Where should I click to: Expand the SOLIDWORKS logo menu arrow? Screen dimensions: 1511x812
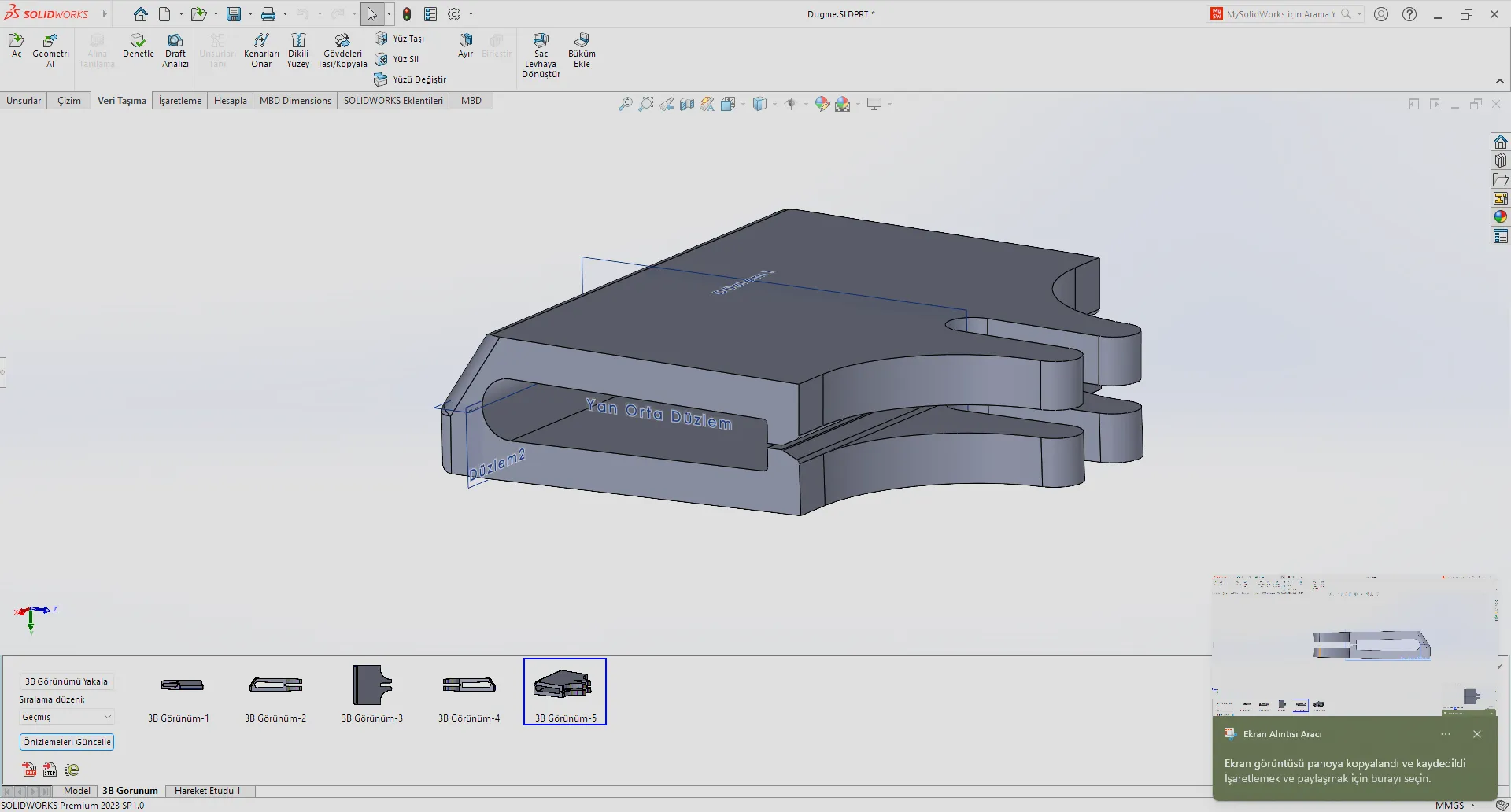[104, 14]
